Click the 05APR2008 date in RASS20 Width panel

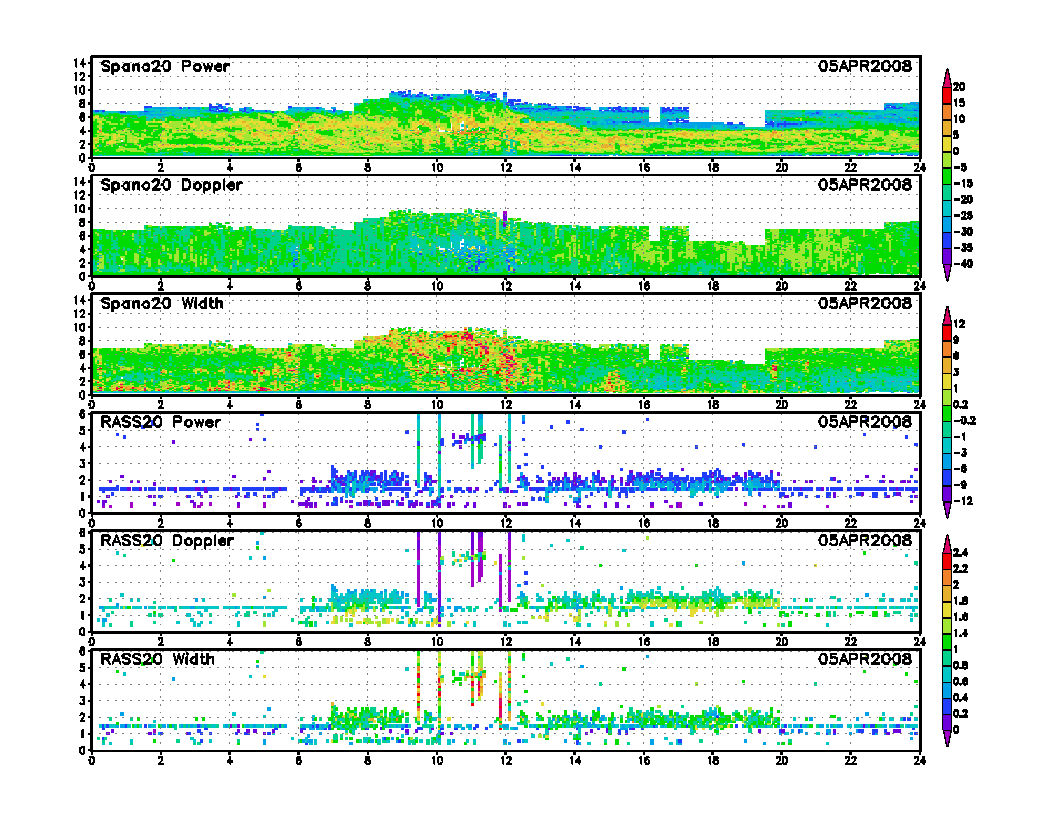coord(865,658)
